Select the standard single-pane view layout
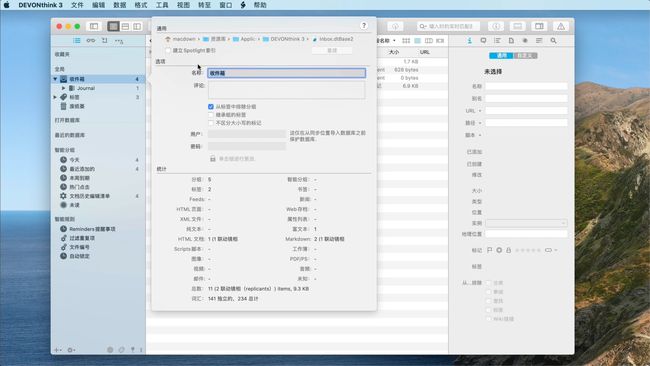Viewport: 650px width, 366px height. (113, 27)
